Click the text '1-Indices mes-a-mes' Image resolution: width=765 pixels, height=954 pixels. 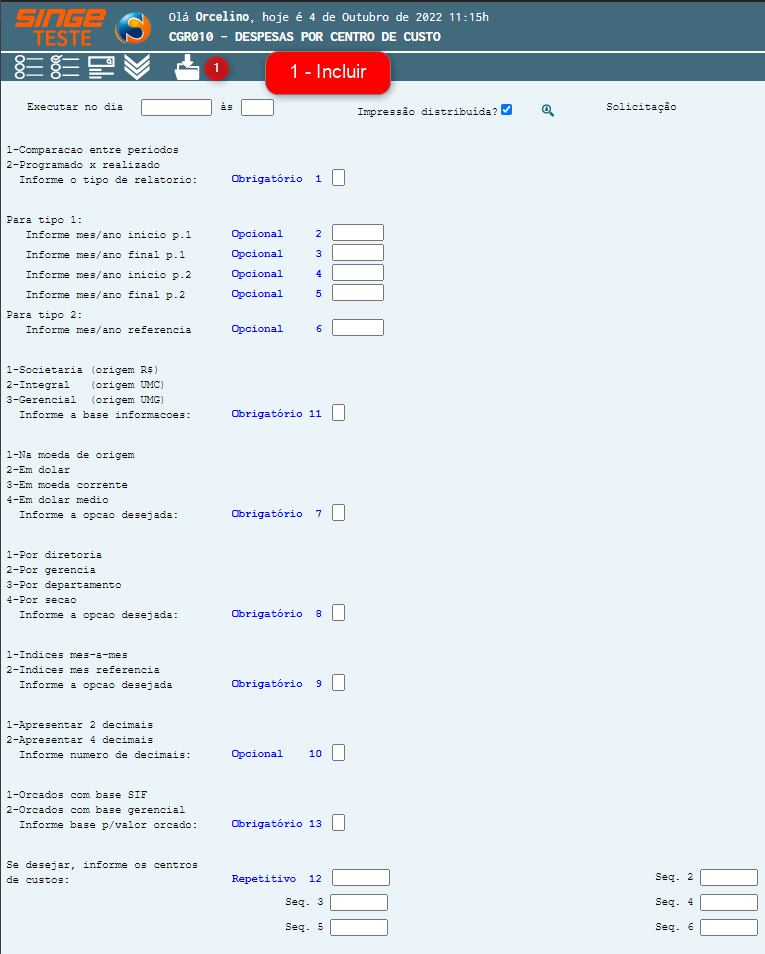67,655
